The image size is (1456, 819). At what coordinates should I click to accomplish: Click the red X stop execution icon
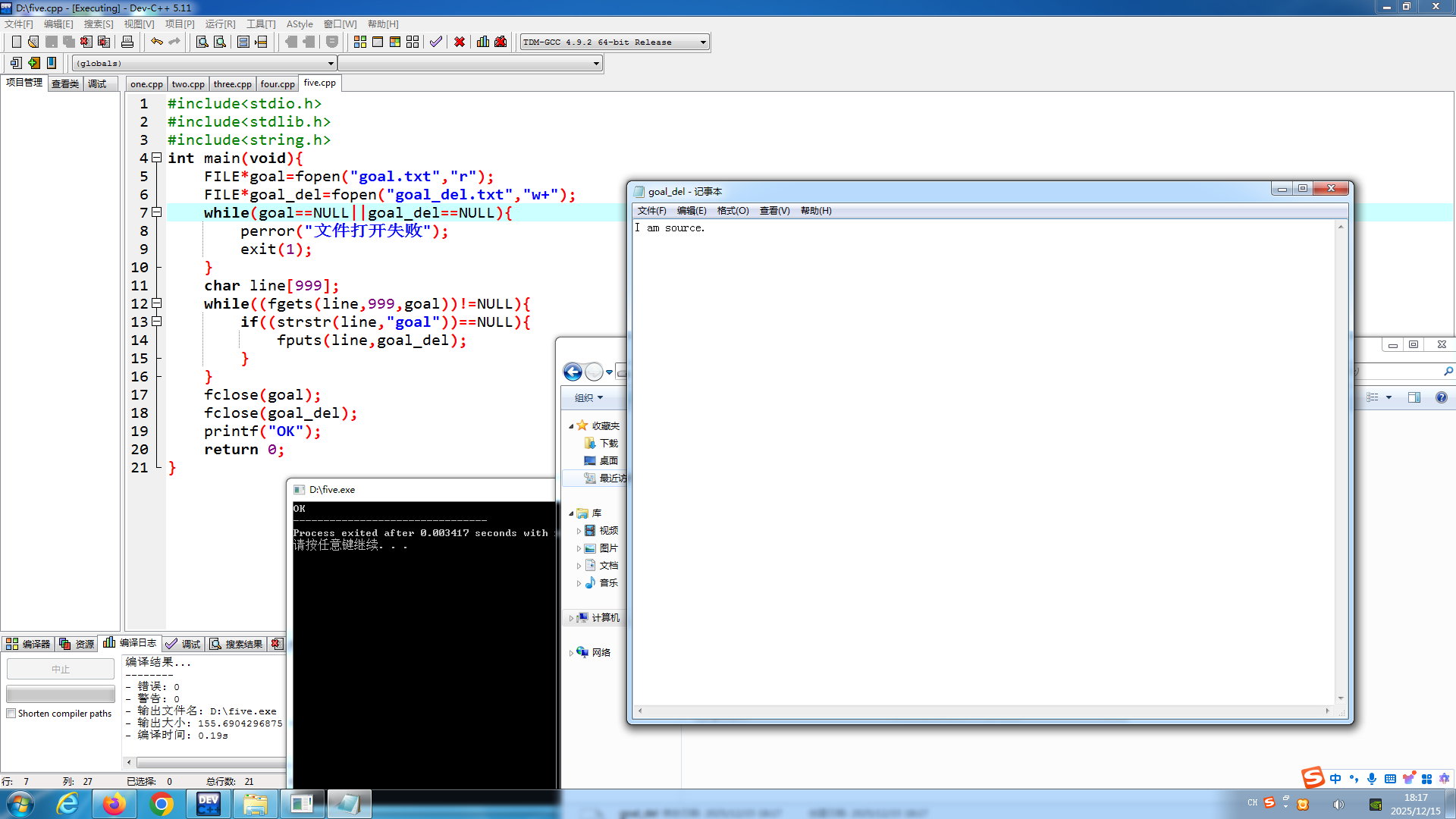point(459,42)
